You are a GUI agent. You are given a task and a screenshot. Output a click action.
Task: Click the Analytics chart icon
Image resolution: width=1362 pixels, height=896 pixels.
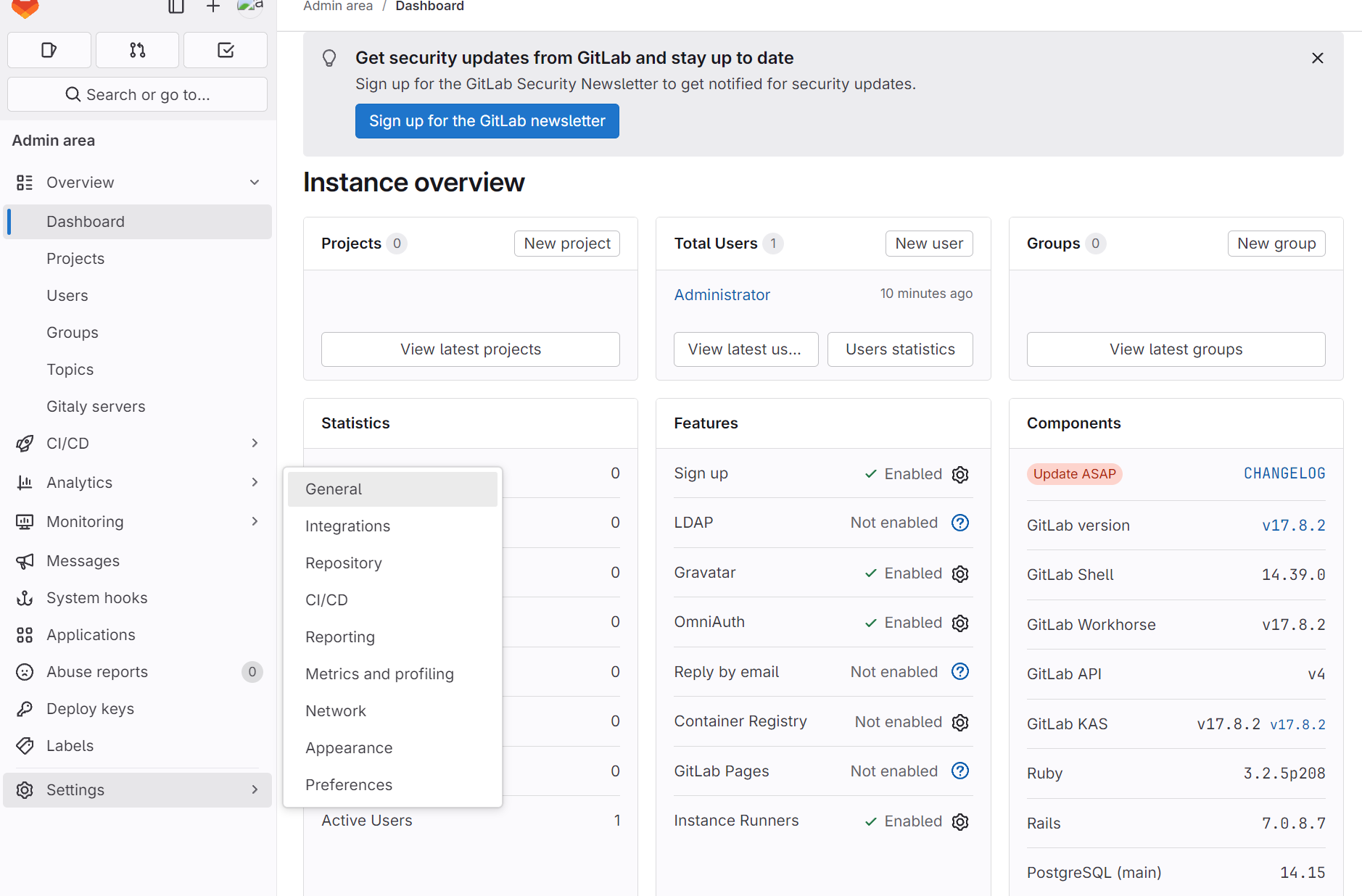[25, 483]
